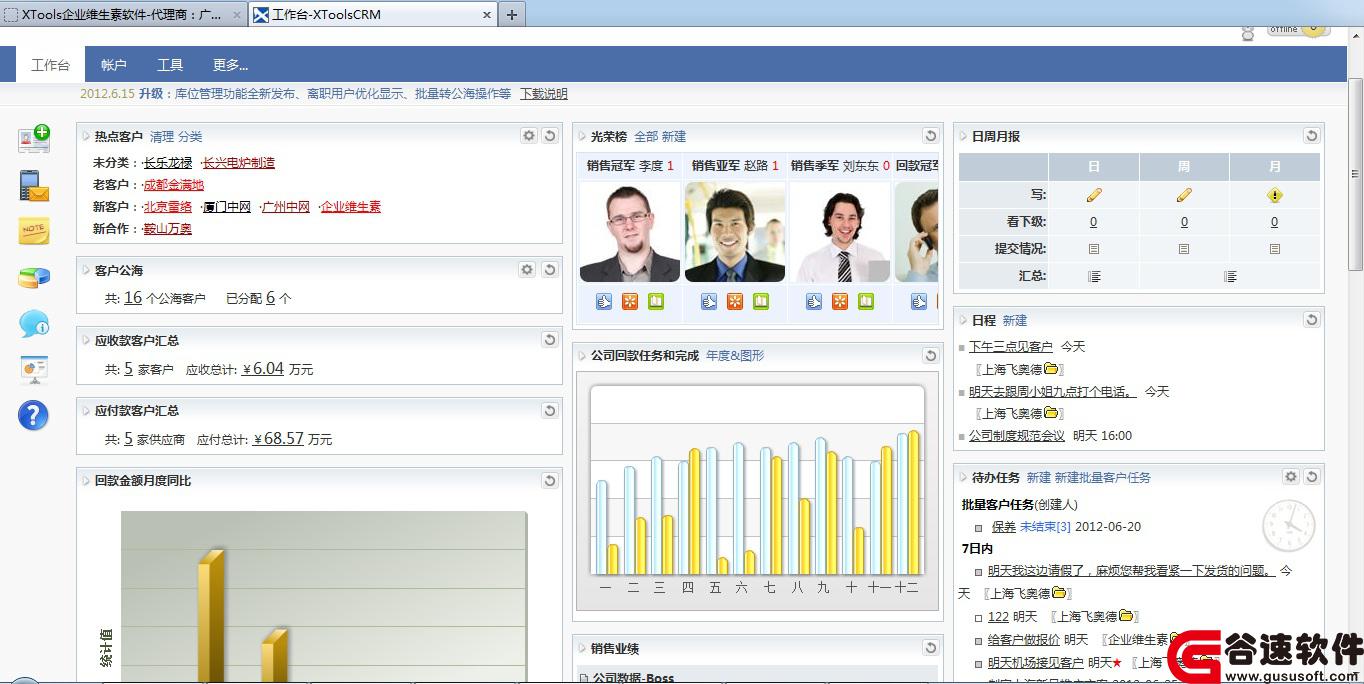Viewport: 1364px width, 684px height.
Task: Refresh the 回款金额月度同比 panel
Action: click(549, 480)
